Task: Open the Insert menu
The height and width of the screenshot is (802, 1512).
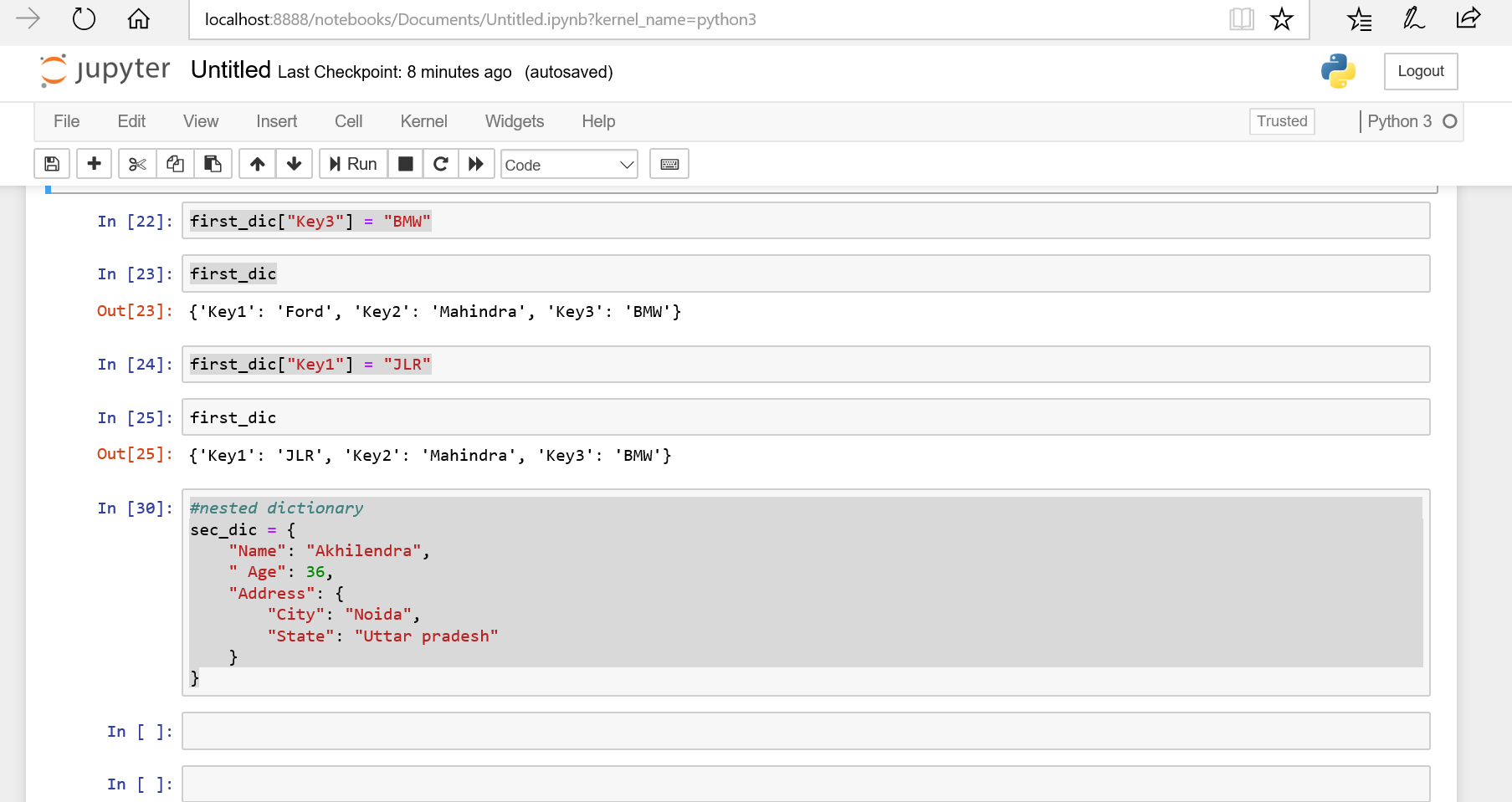Action: [x=277, y=121]
